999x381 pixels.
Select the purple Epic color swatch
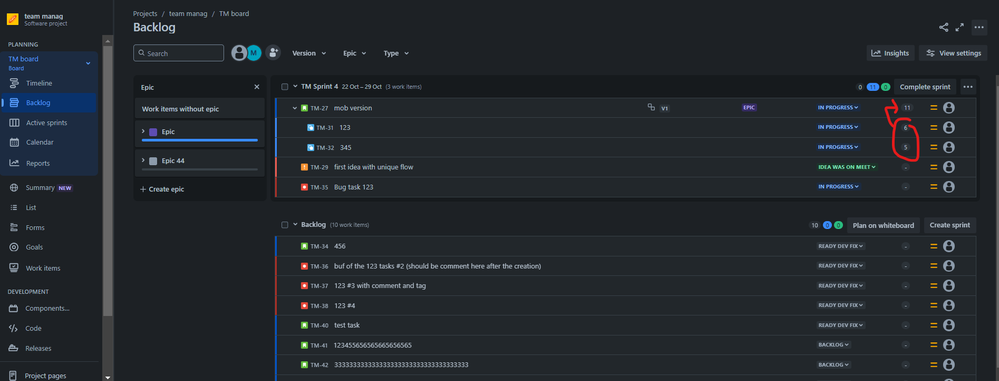point(153,132)
